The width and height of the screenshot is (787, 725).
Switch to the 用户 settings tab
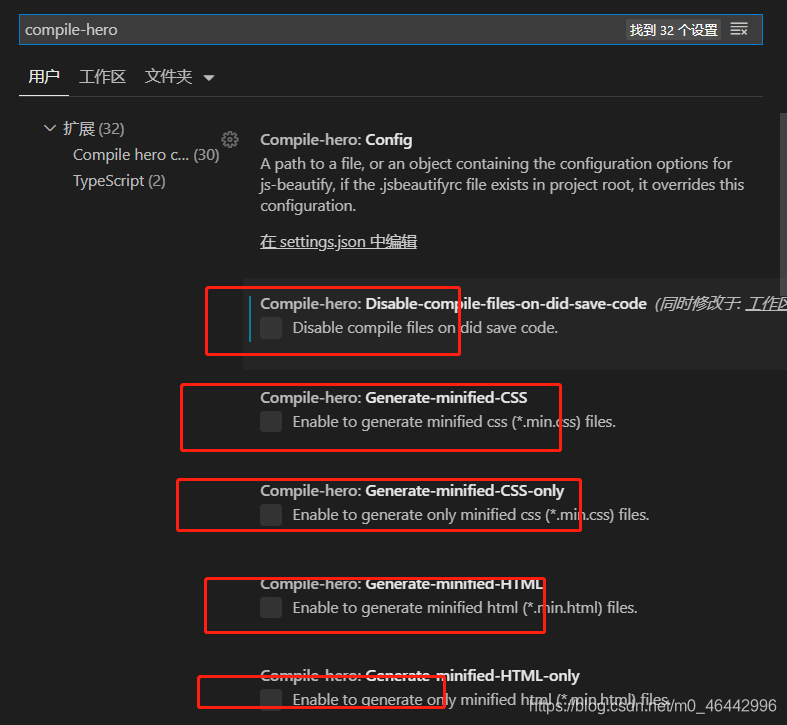[44, 77]
